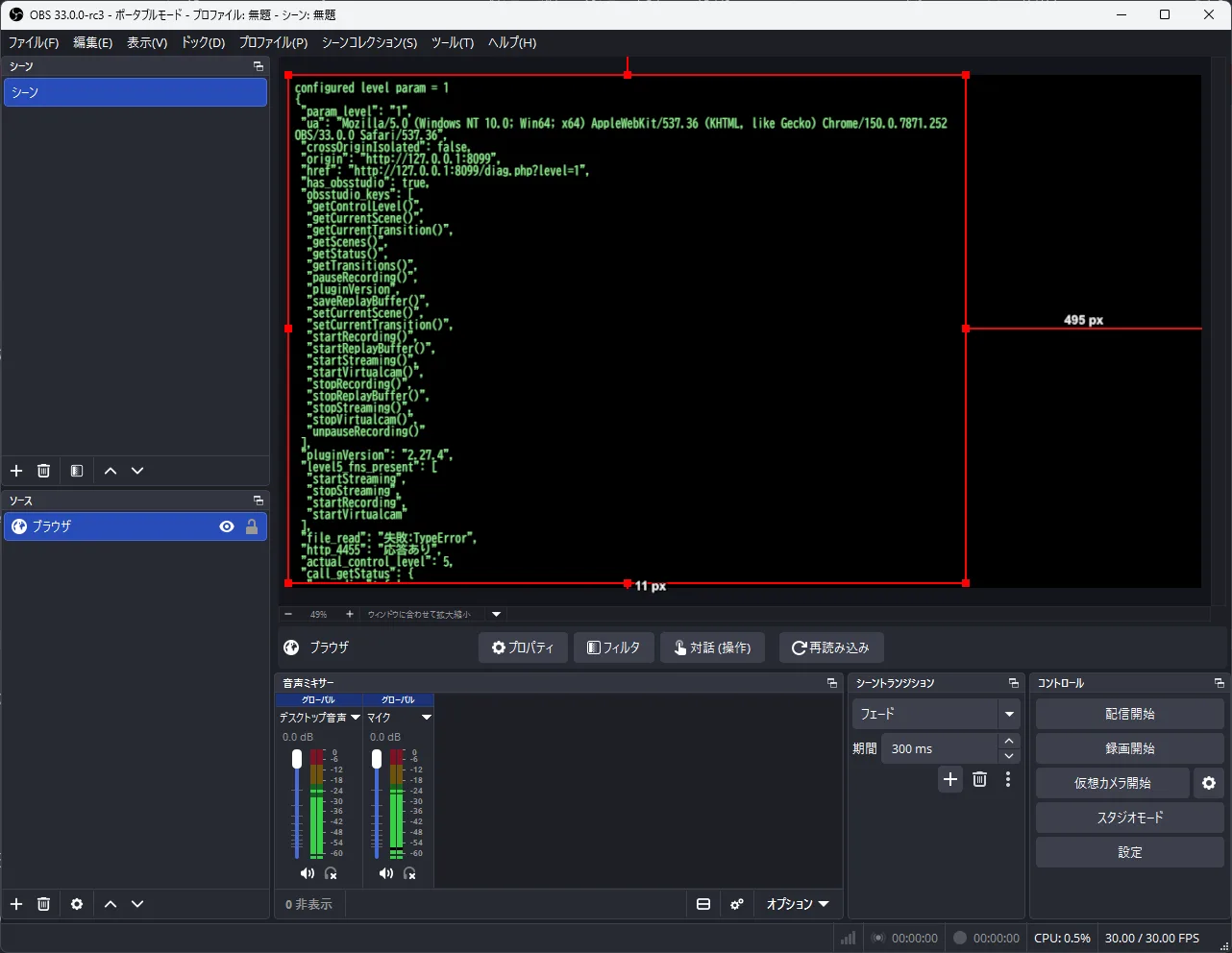Viewport: 1232px width, 953px height.
Task: Open source properties gear icon in Sources panel
Action: pyautogui.click(x=77, y=904)
